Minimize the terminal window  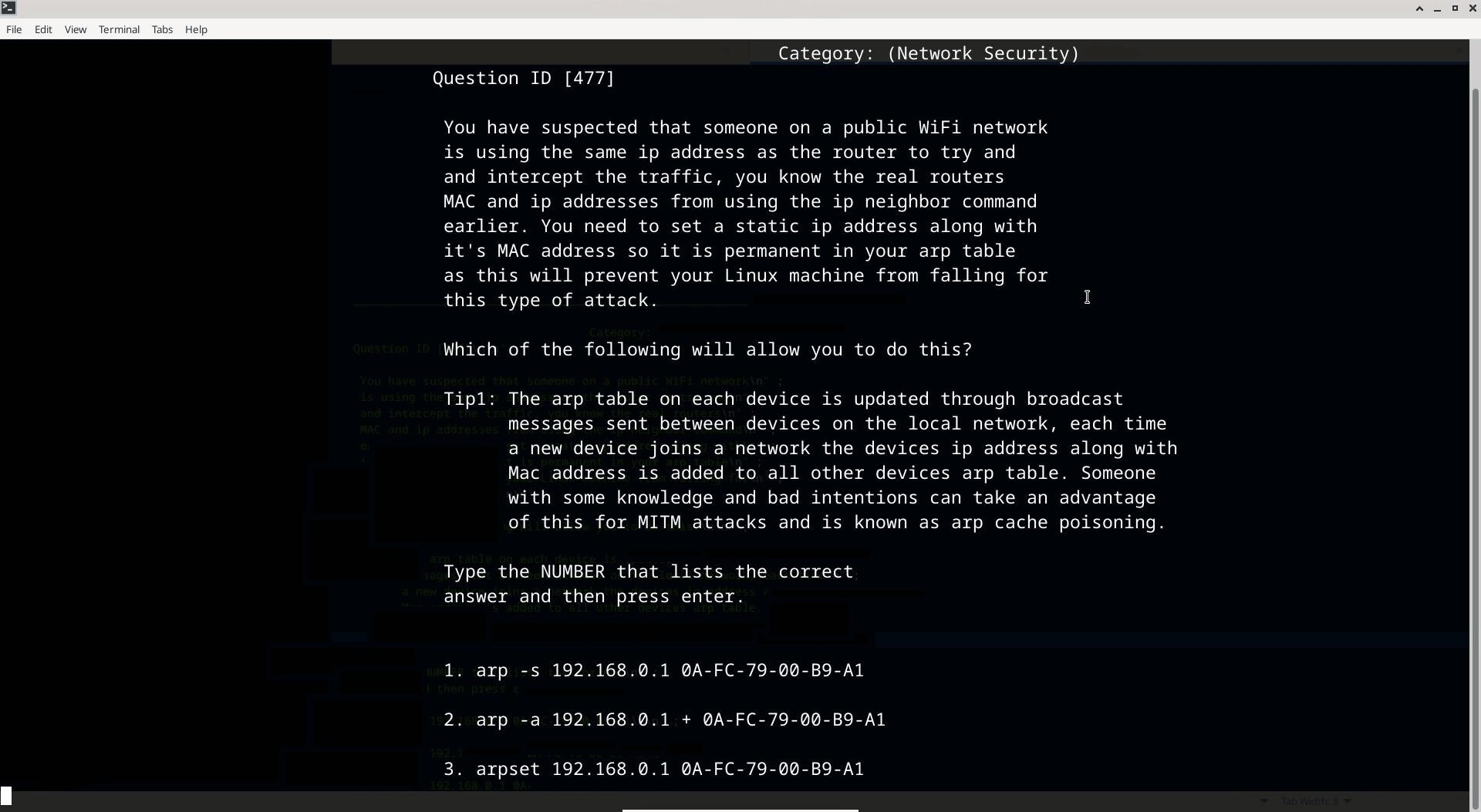[x=1437, y=8]
